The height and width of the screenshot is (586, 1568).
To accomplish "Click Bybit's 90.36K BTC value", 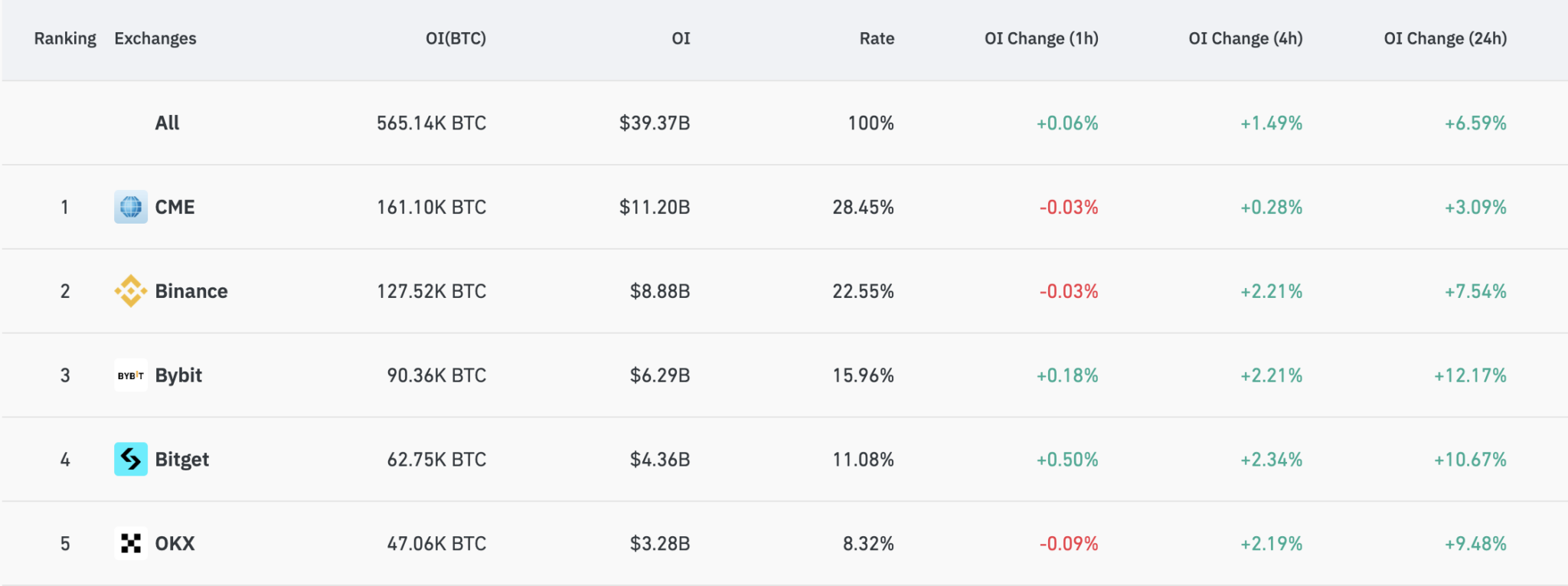I will point(436,375).
